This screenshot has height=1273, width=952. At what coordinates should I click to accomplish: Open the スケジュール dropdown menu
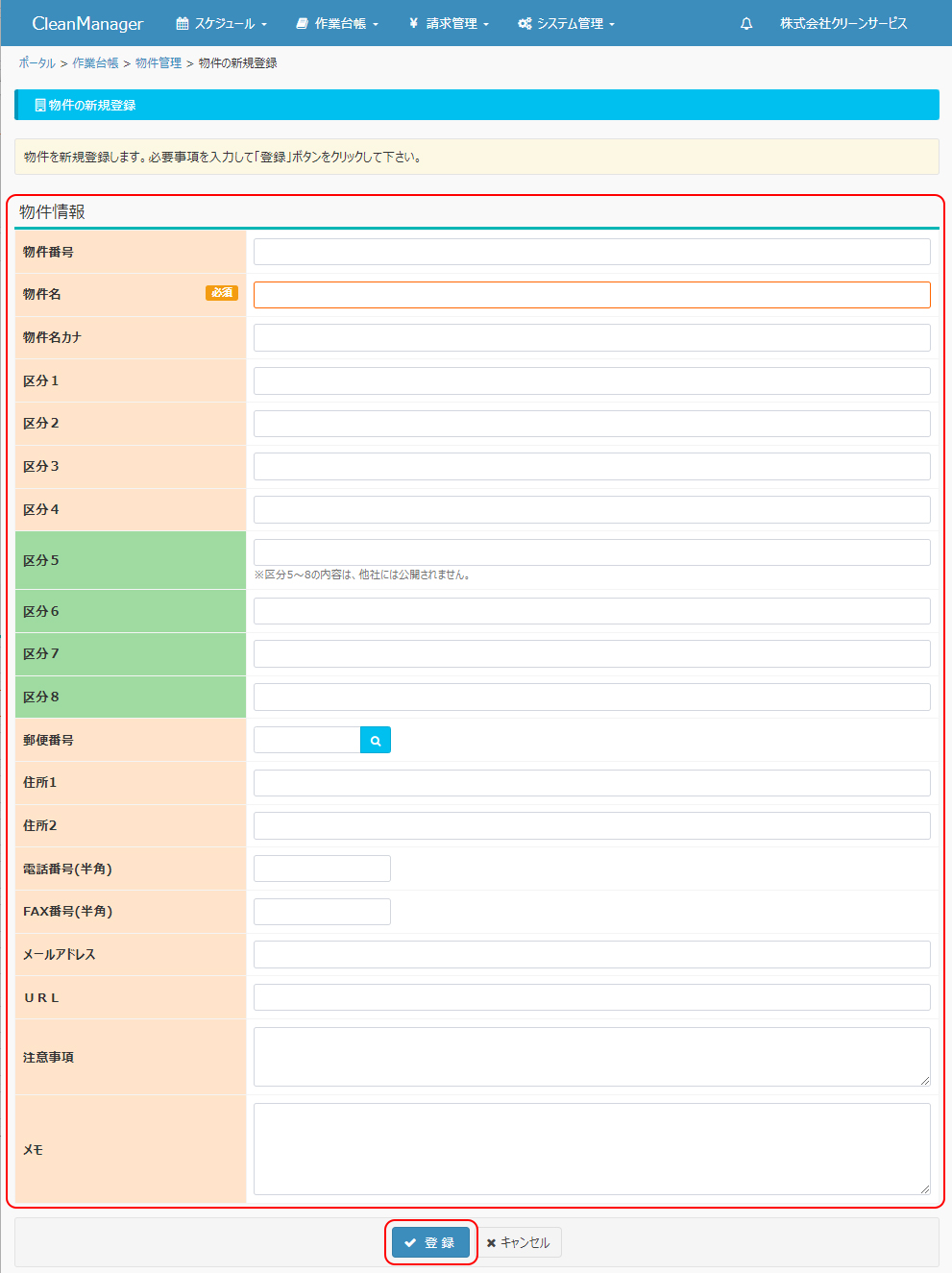tap(222, 23)
